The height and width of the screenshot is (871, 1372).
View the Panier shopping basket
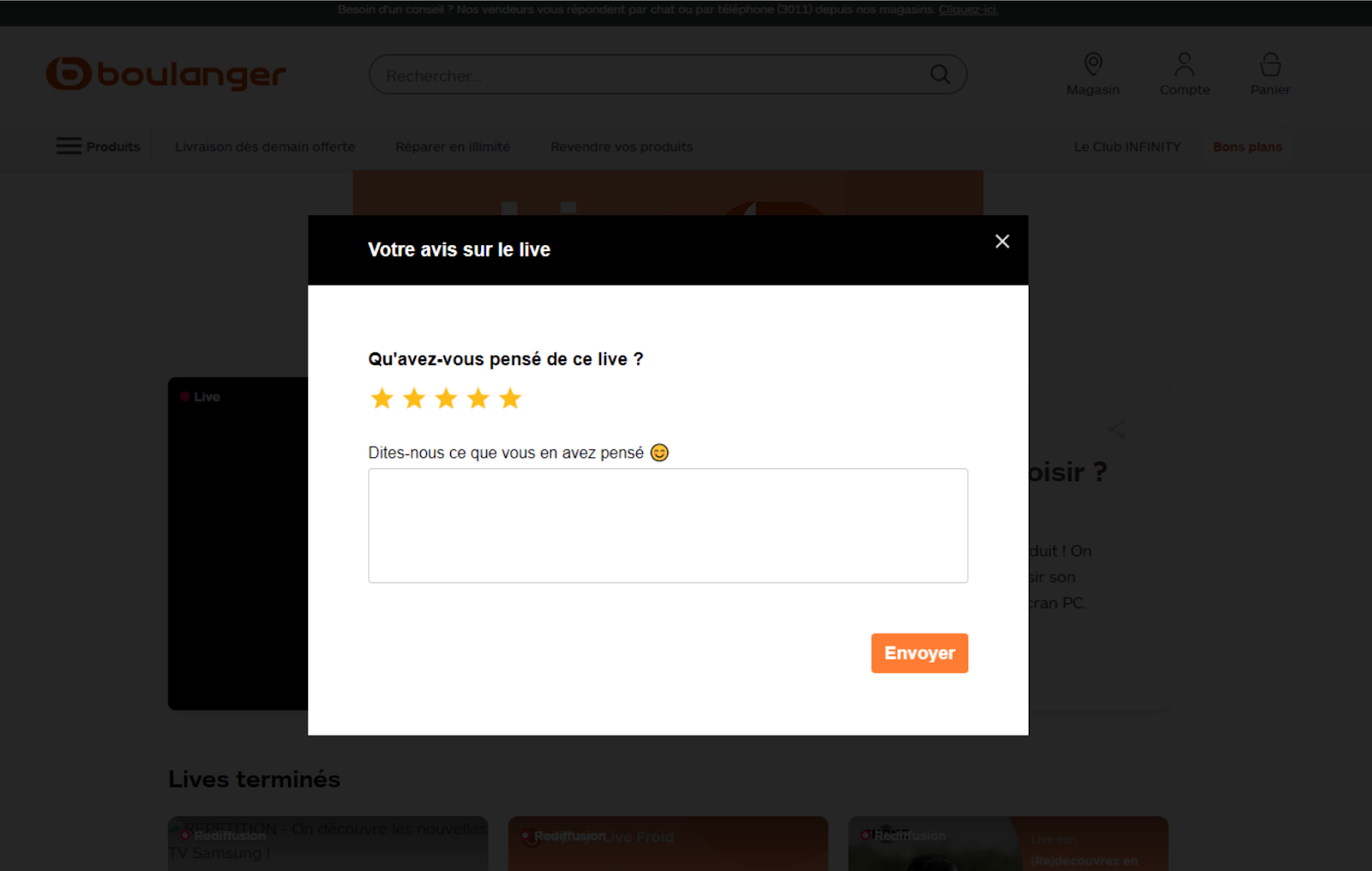[1270, 74]
